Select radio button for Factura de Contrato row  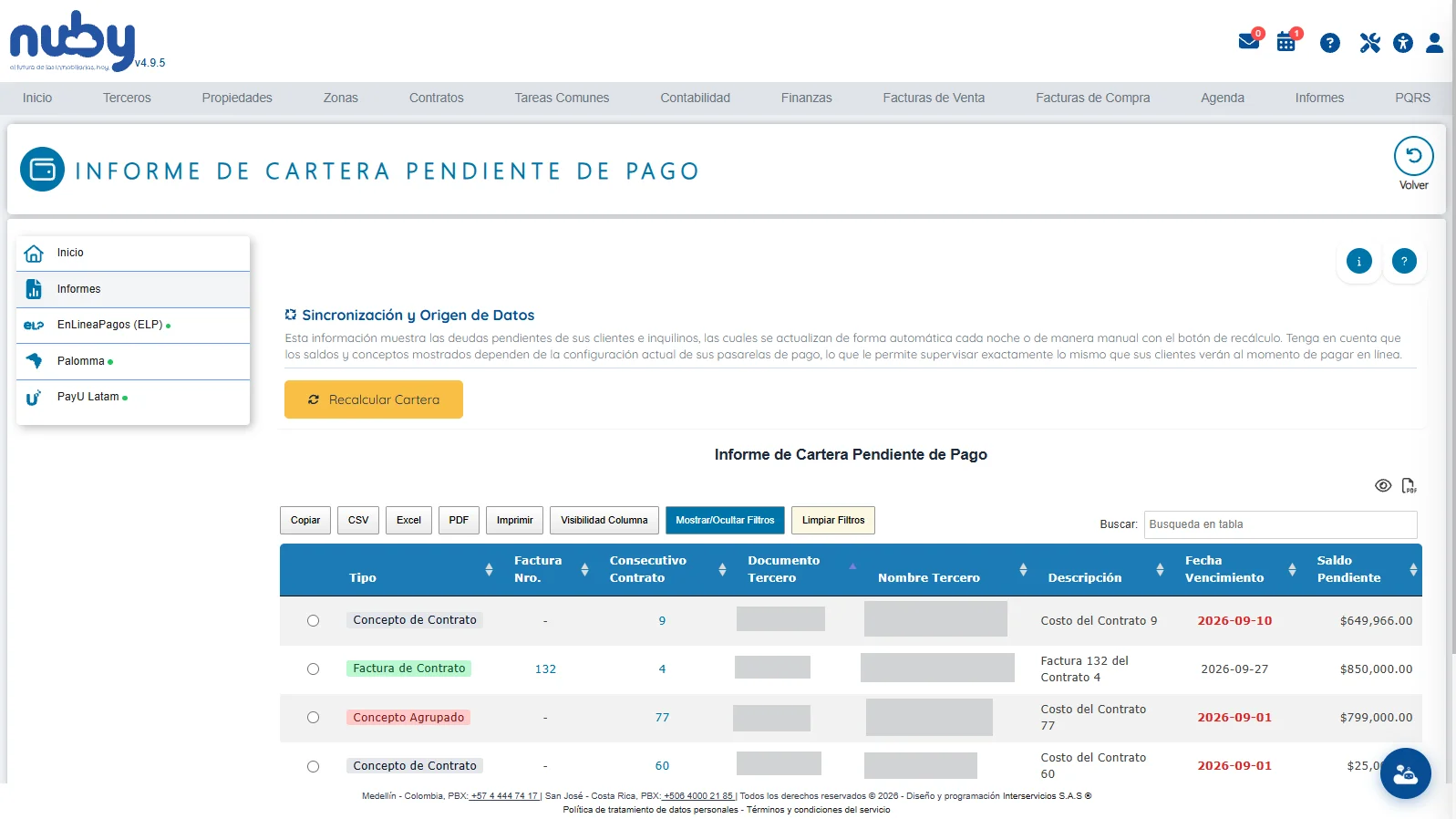(x=313, y=669)
